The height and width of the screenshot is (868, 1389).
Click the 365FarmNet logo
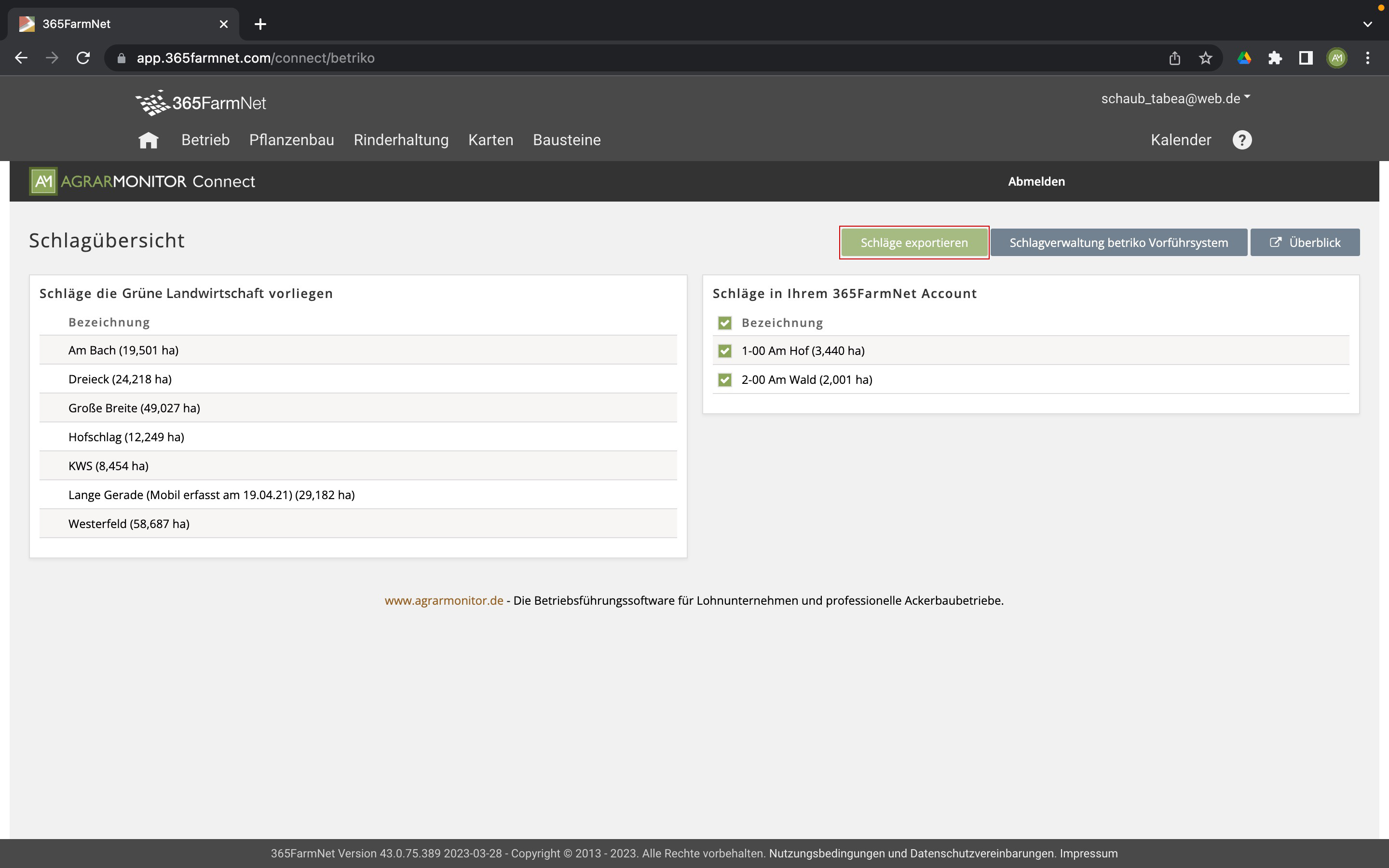(x=201, y=103)
